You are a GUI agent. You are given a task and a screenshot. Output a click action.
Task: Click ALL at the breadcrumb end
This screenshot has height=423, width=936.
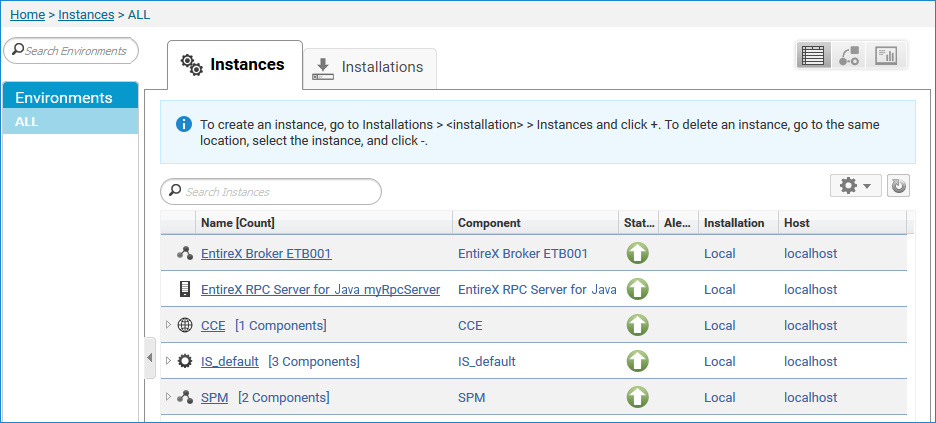[139, 14]
